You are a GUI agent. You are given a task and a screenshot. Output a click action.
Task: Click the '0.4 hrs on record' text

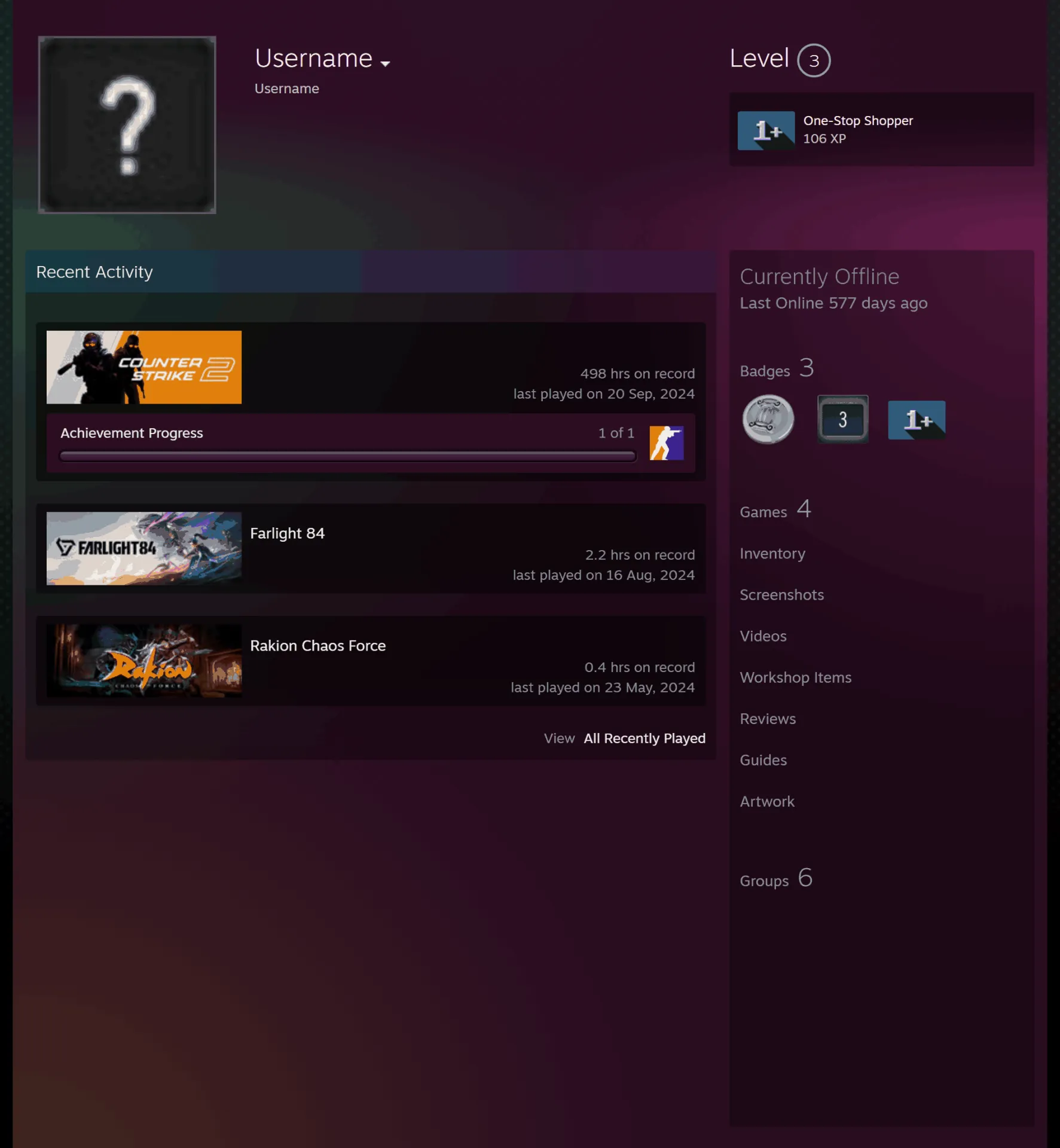pos(639,667)
